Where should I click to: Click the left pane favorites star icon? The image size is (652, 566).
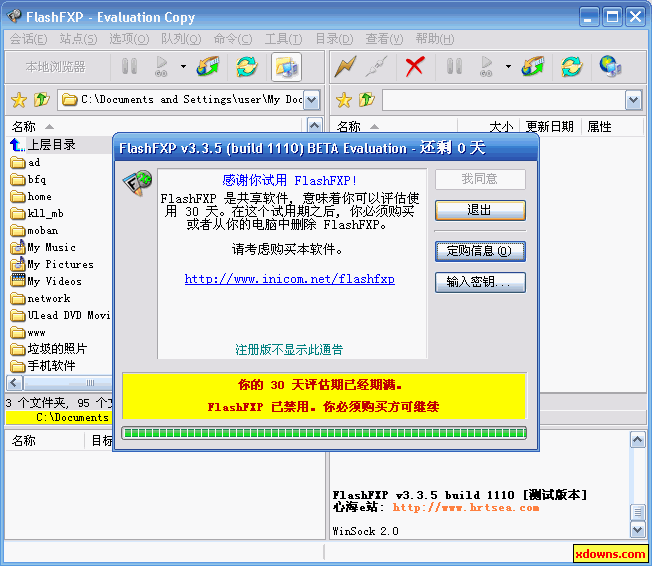19,100
